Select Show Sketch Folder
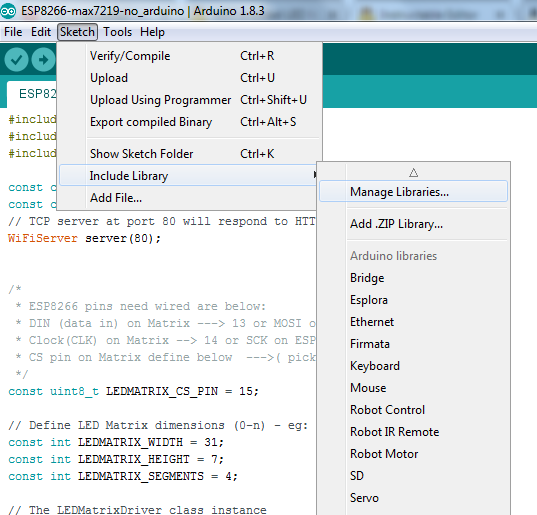This screenshot has width=537, height=515. pos(189,154)
